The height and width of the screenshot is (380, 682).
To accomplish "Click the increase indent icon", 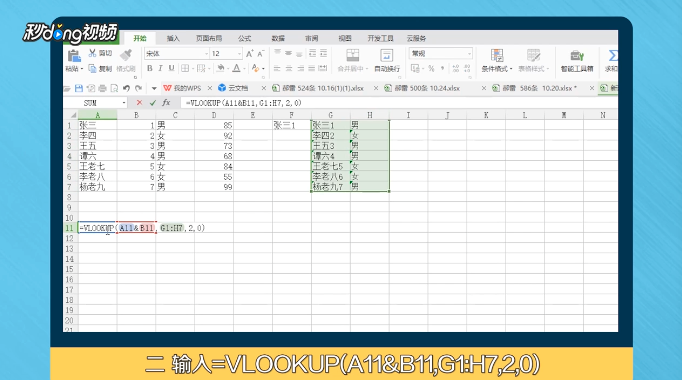I will click(323, 53).
